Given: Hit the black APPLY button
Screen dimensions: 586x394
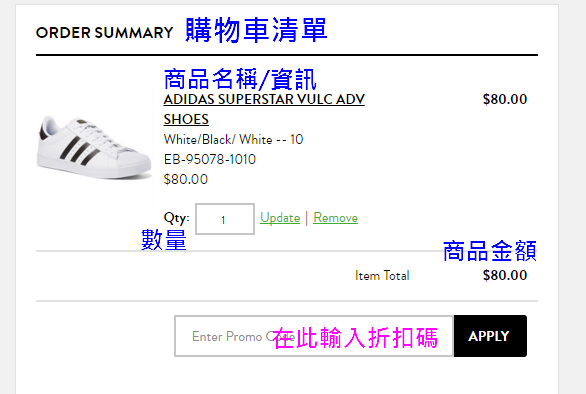Looking at the screenshot, I should (490, 336).
